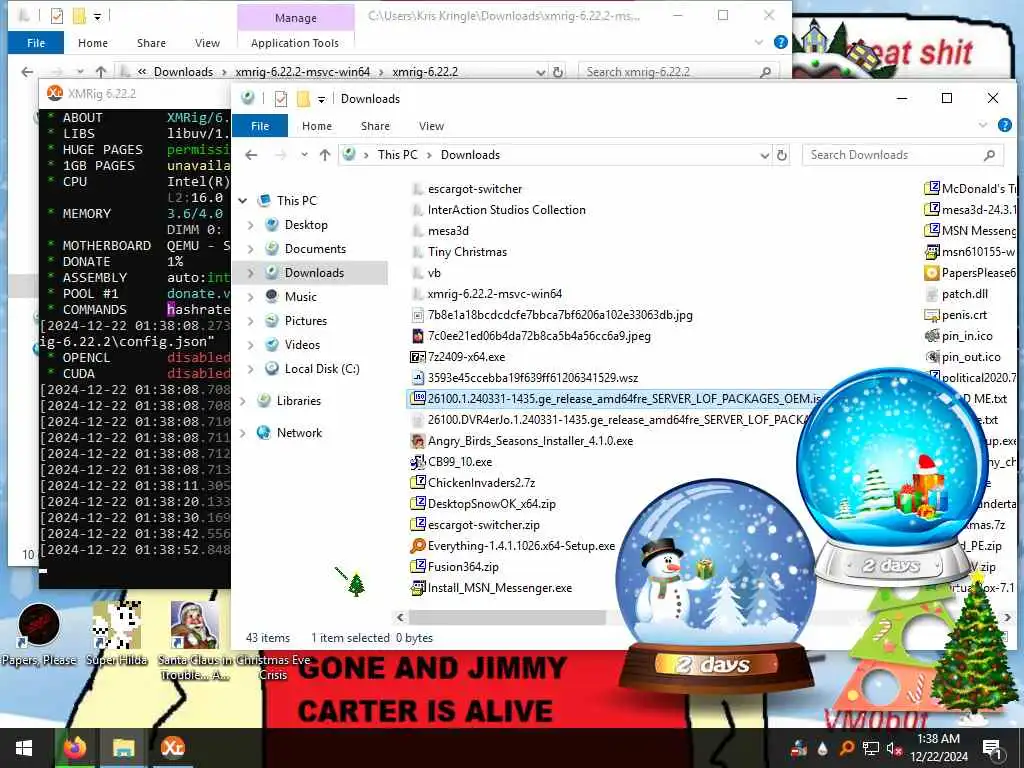Image resolution: width=1024 pixels, height=768 pixels.
Task: Open Everything search tray icon
Action: 846,748
